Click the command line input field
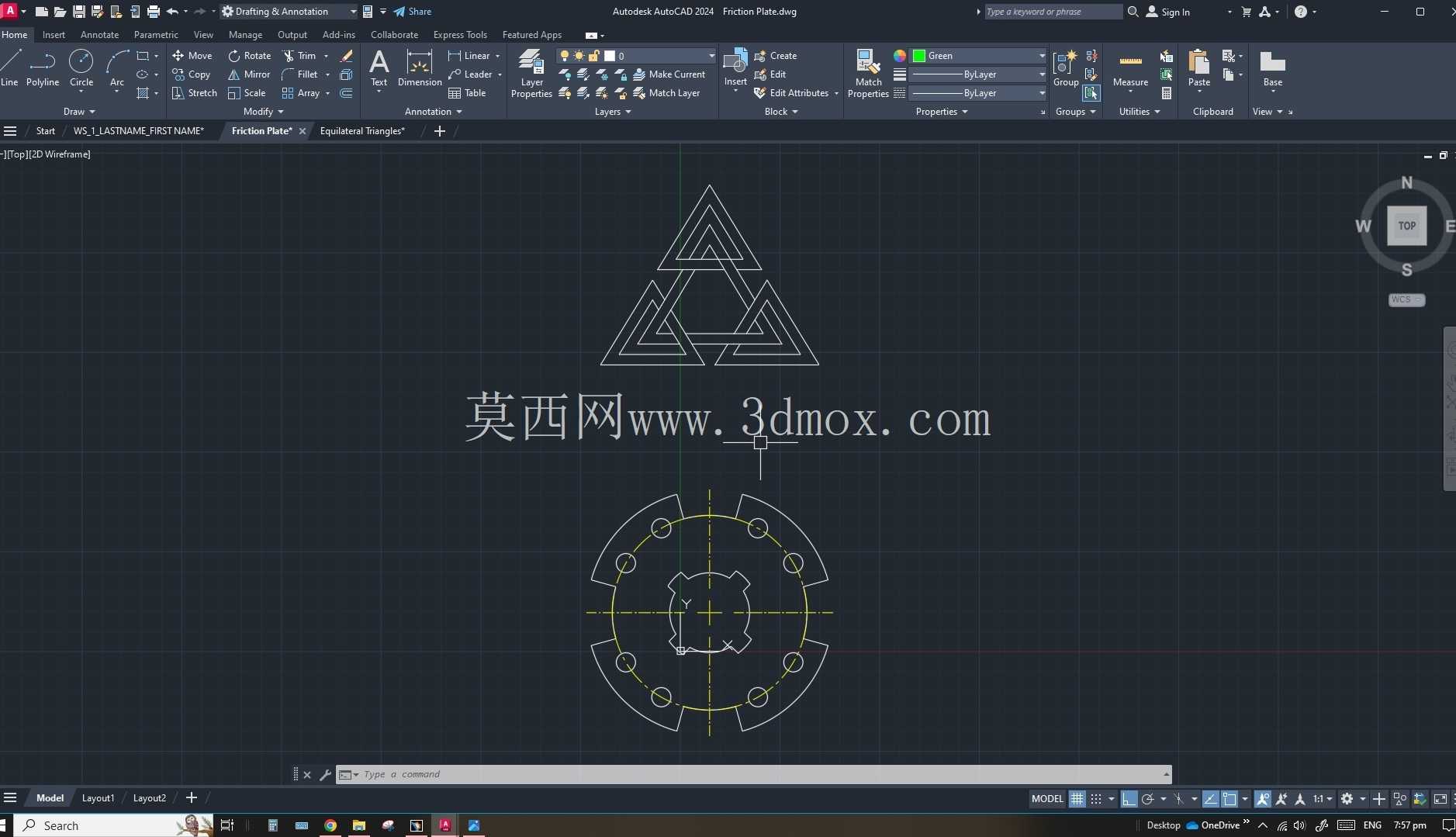The height and width of the screenshot is (837, 1456). [752, 774]
